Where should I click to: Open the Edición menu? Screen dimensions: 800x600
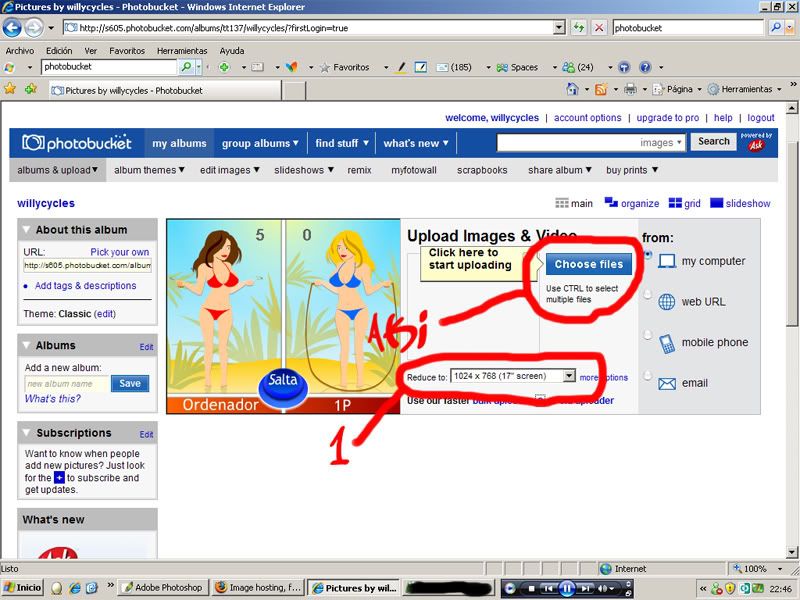(59, 51)
